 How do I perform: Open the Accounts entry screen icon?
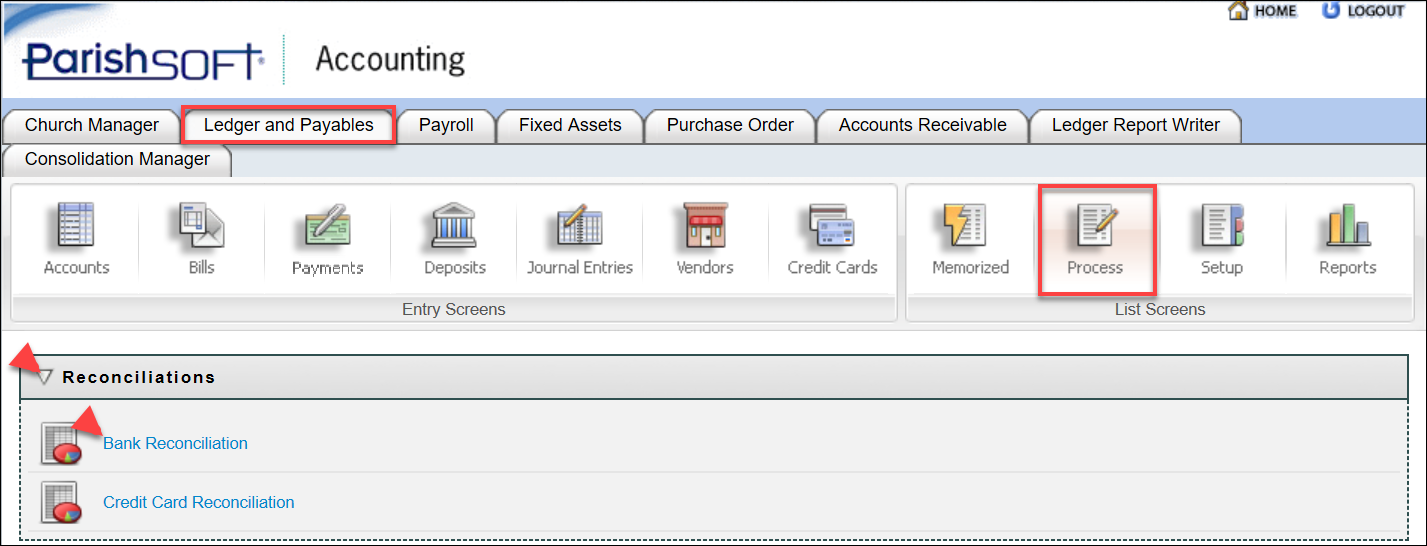coord(76,226)
